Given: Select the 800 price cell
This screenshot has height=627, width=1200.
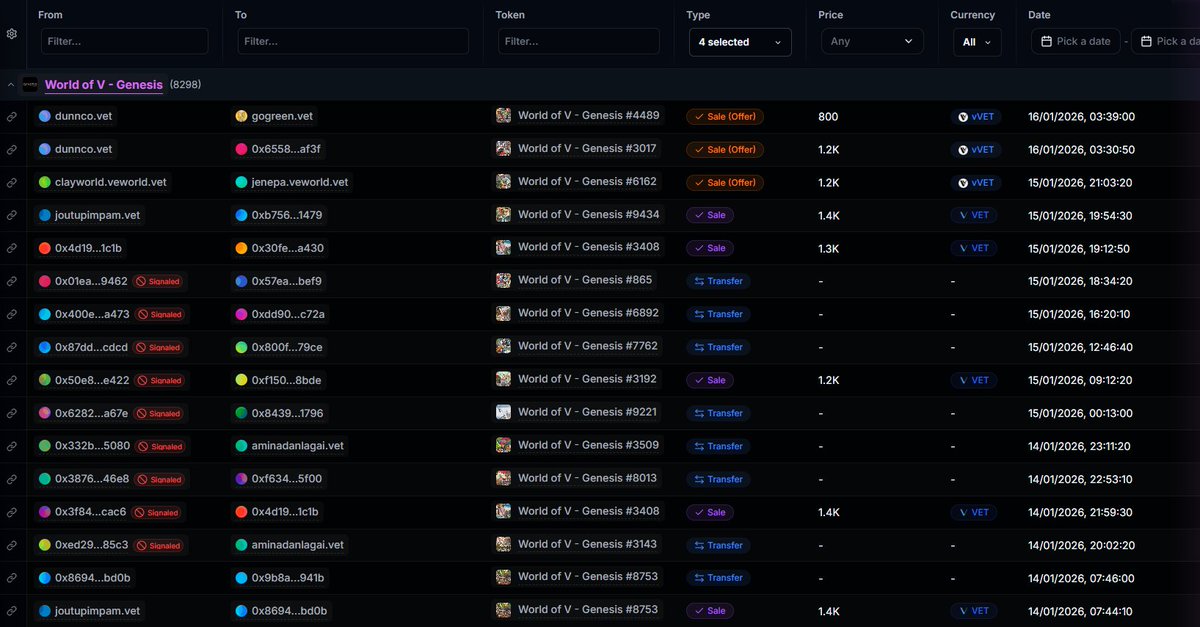Looking at the screenshot, I should tap(828, 117).
